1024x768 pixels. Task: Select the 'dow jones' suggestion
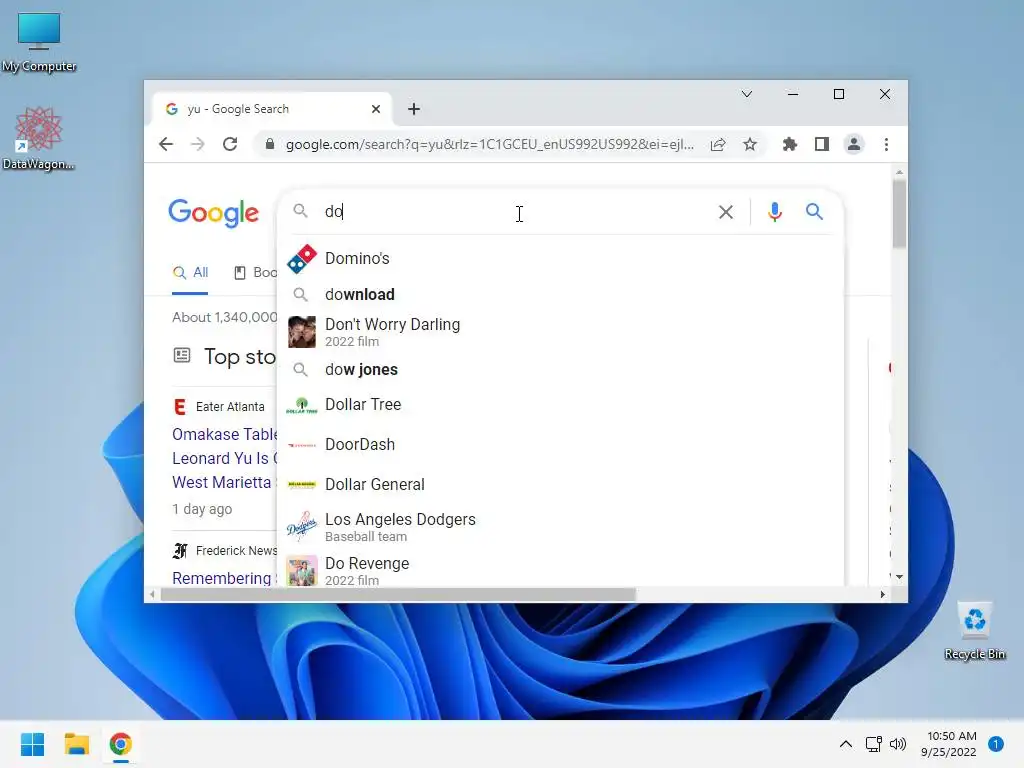click(x=560, y=370)
